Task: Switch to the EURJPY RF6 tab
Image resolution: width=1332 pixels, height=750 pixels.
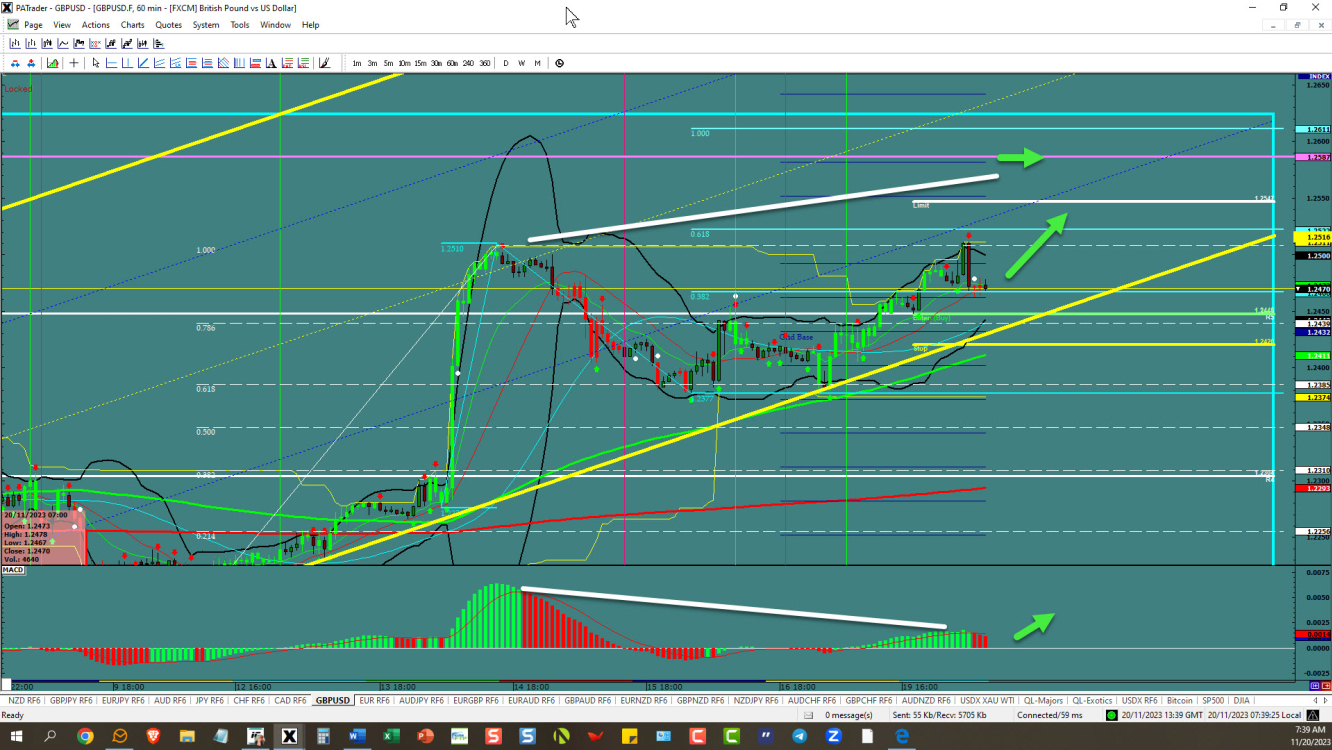Action: click(123, 700)
